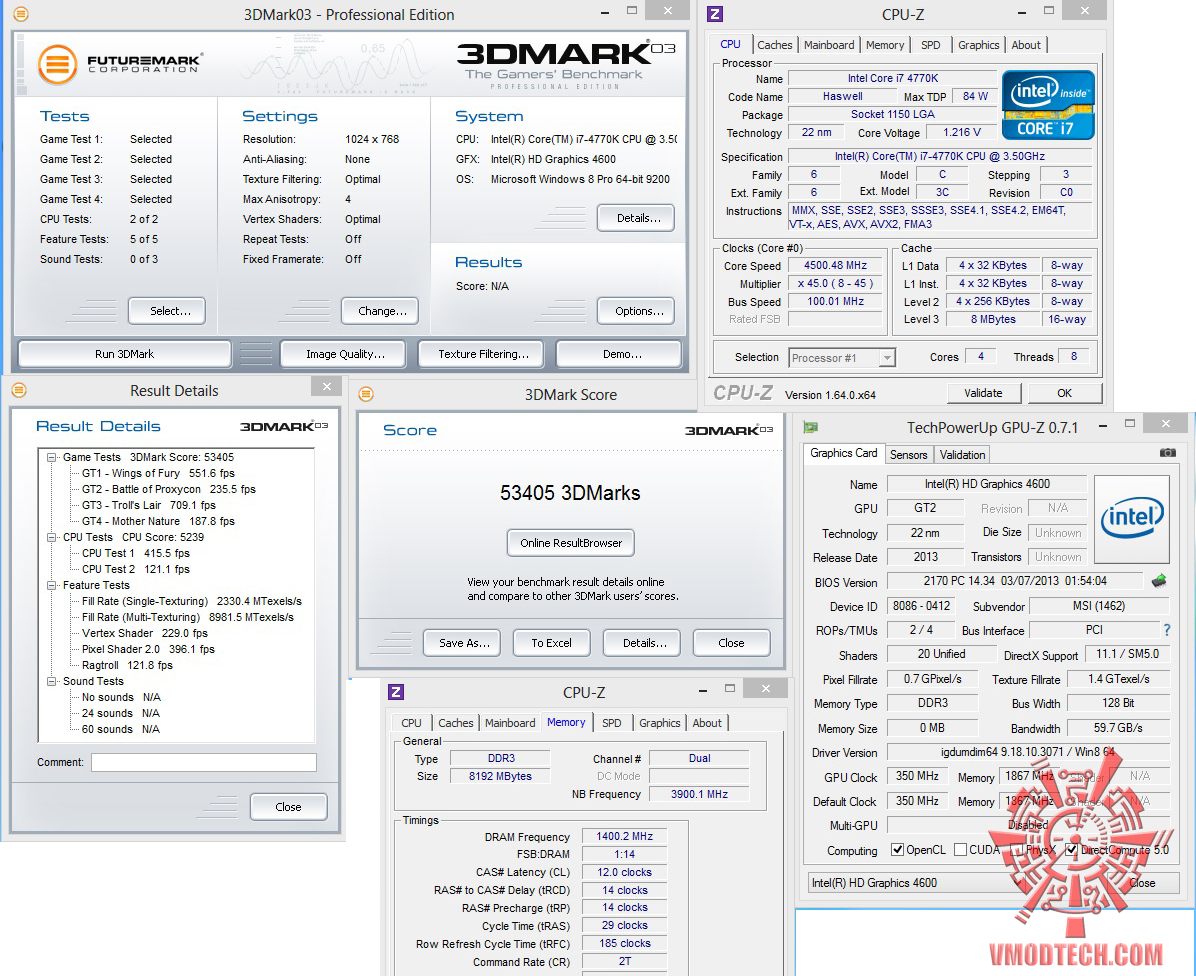Select Fill Rate (Multi-Texturing) row
This screenshot has height=976, width=1196.
[188, 618]
